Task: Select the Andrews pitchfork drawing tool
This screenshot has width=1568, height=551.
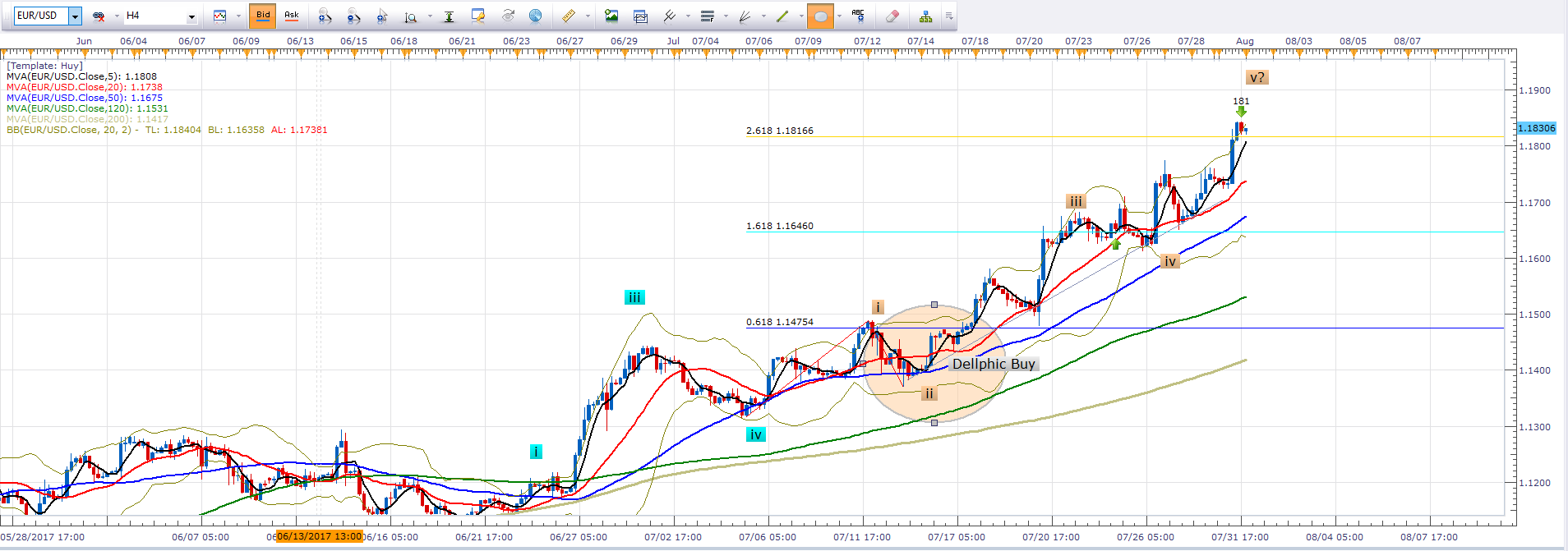Action: (x=670, y=16)
